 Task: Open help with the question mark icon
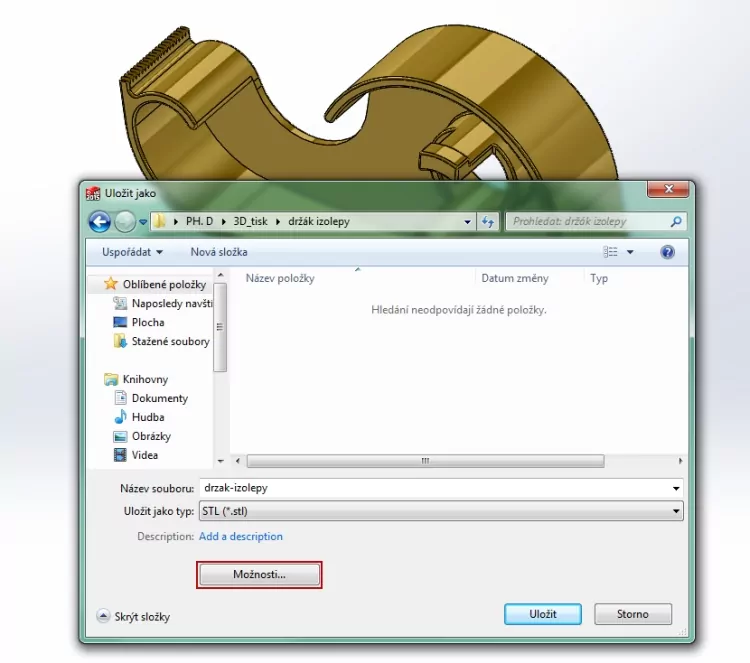[x=667, y=252]
